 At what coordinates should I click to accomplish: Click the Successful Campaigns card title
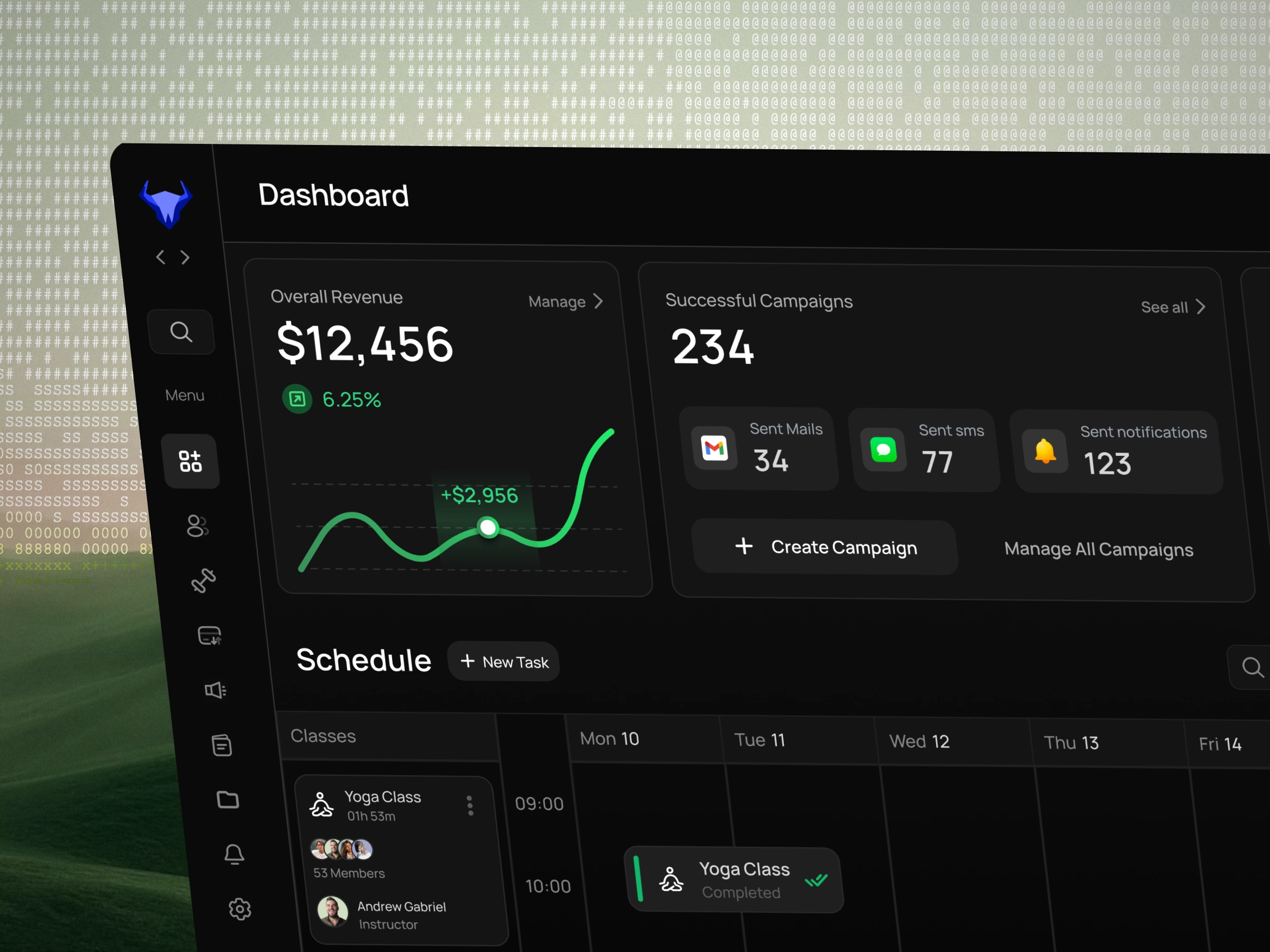pyautogui.click(x=758, y=301)
